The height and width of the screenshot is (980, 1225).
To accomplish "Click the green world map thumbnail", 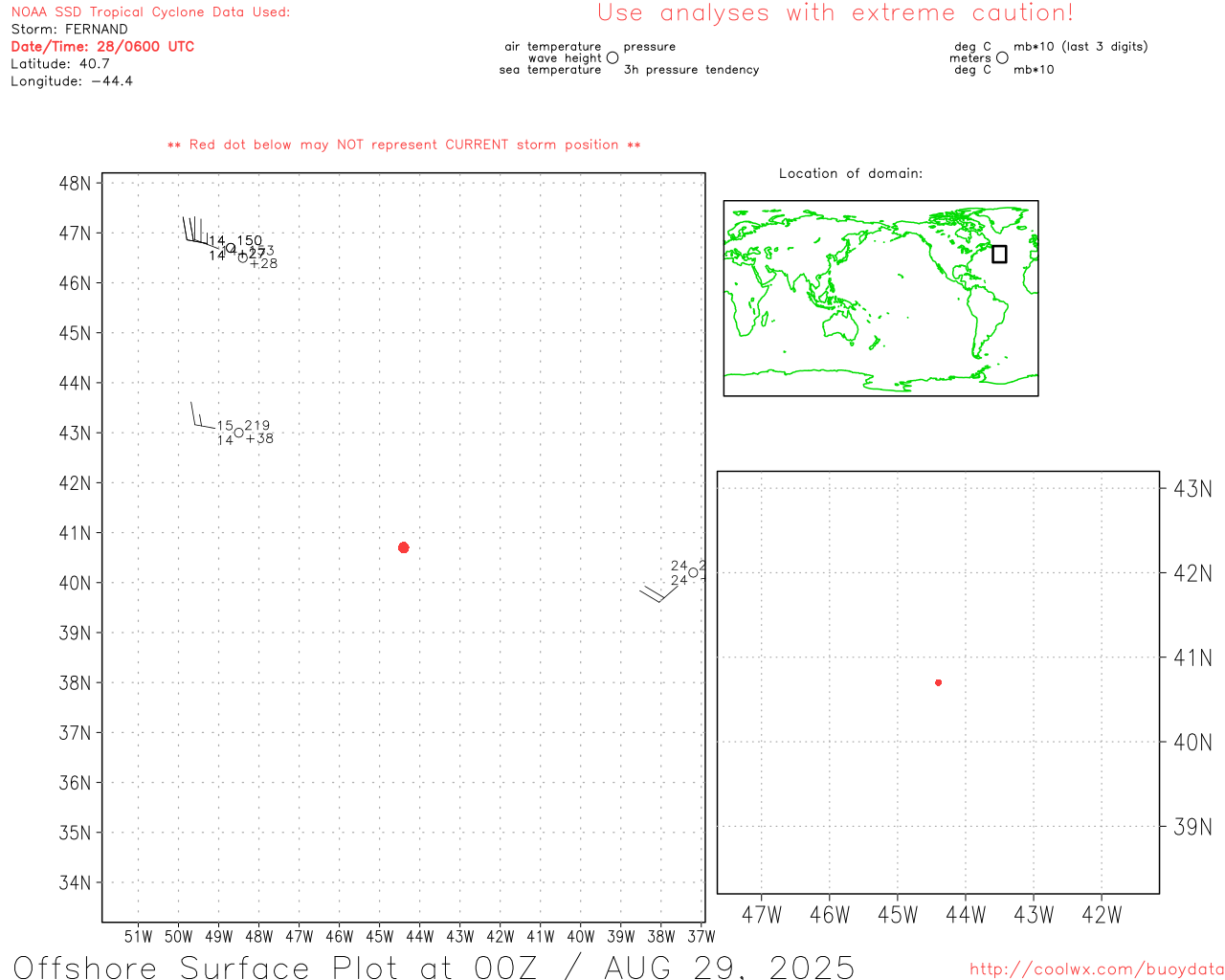I will pos(880,299).
